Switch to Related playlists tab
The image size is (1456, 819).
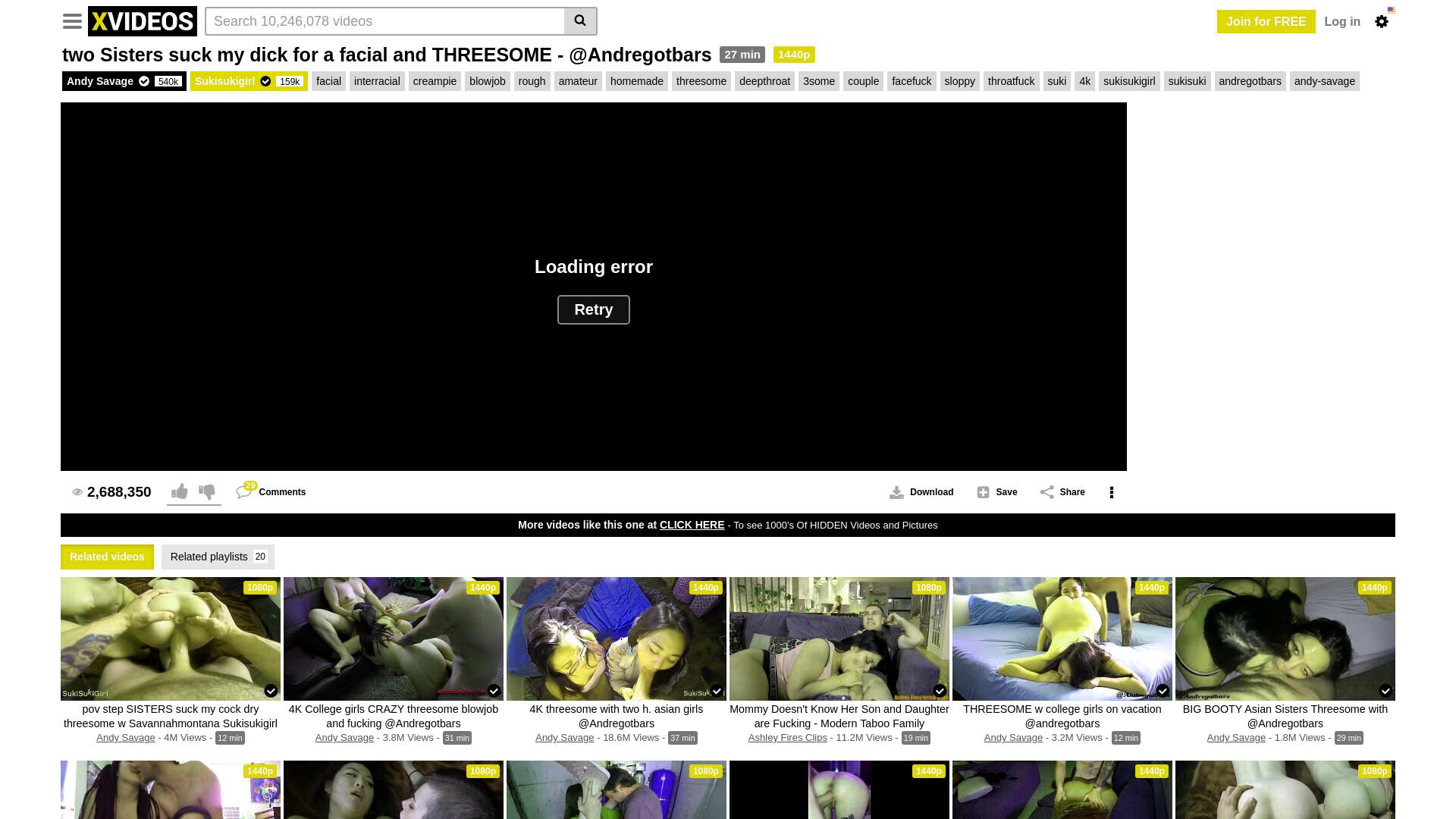218,557
